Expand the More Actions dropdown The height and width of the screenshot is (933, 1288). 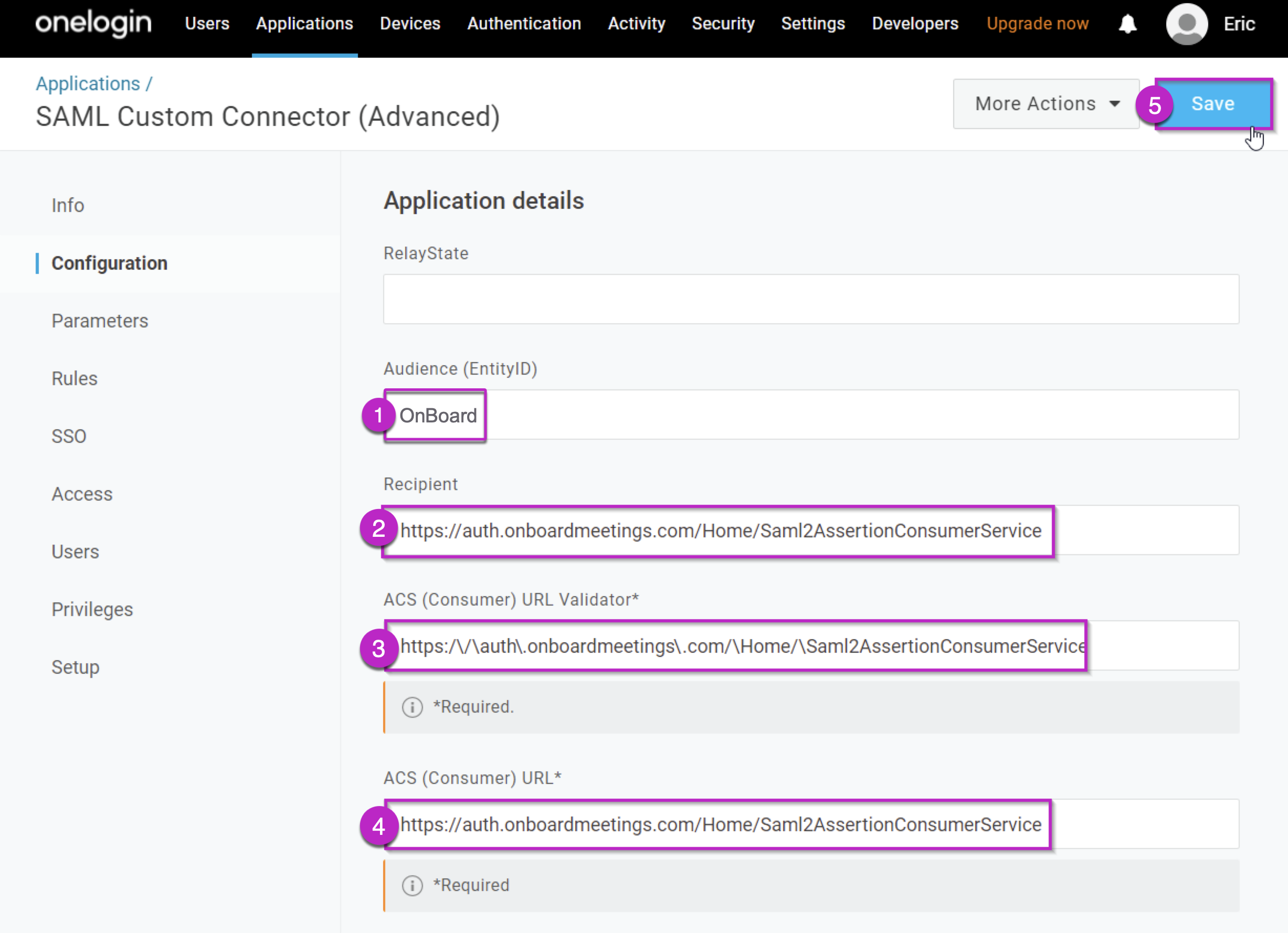click(x=1046, y=104)
